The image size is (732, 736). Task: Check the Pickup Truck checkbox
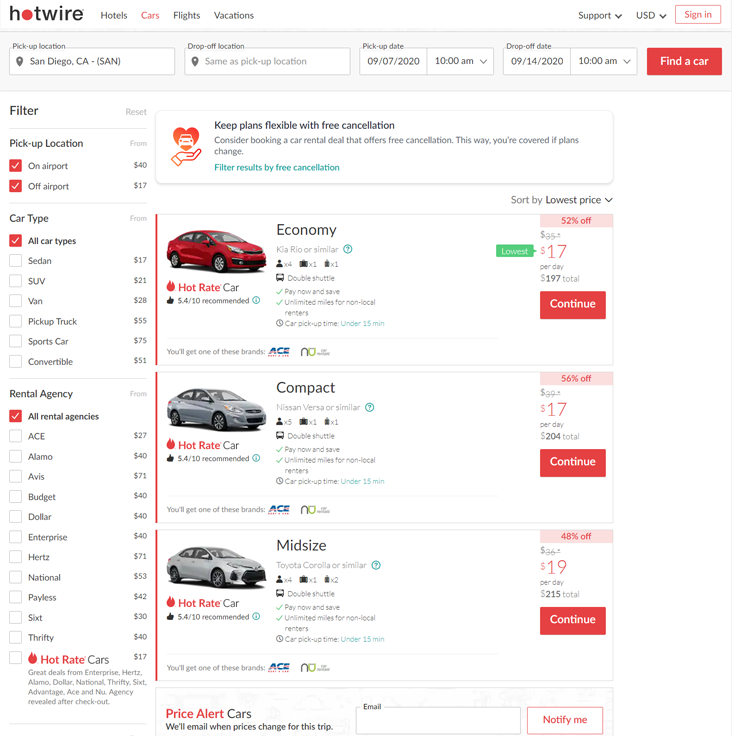coord(15,321)
